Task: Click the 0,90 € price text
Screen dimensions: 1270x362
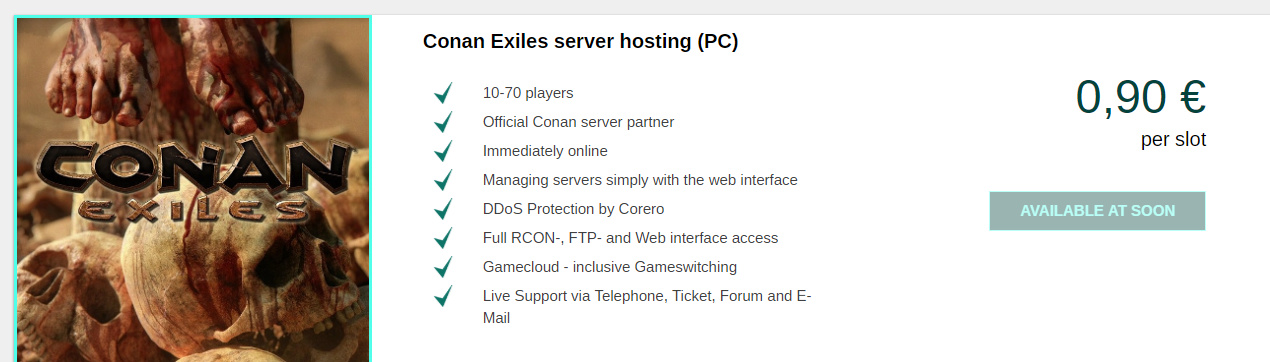Action: tap(1140, 97)
